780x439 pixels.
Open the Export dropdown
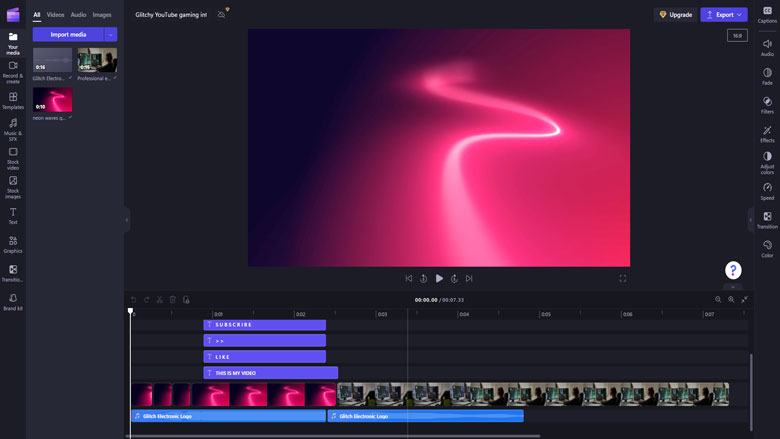(724, 15)
